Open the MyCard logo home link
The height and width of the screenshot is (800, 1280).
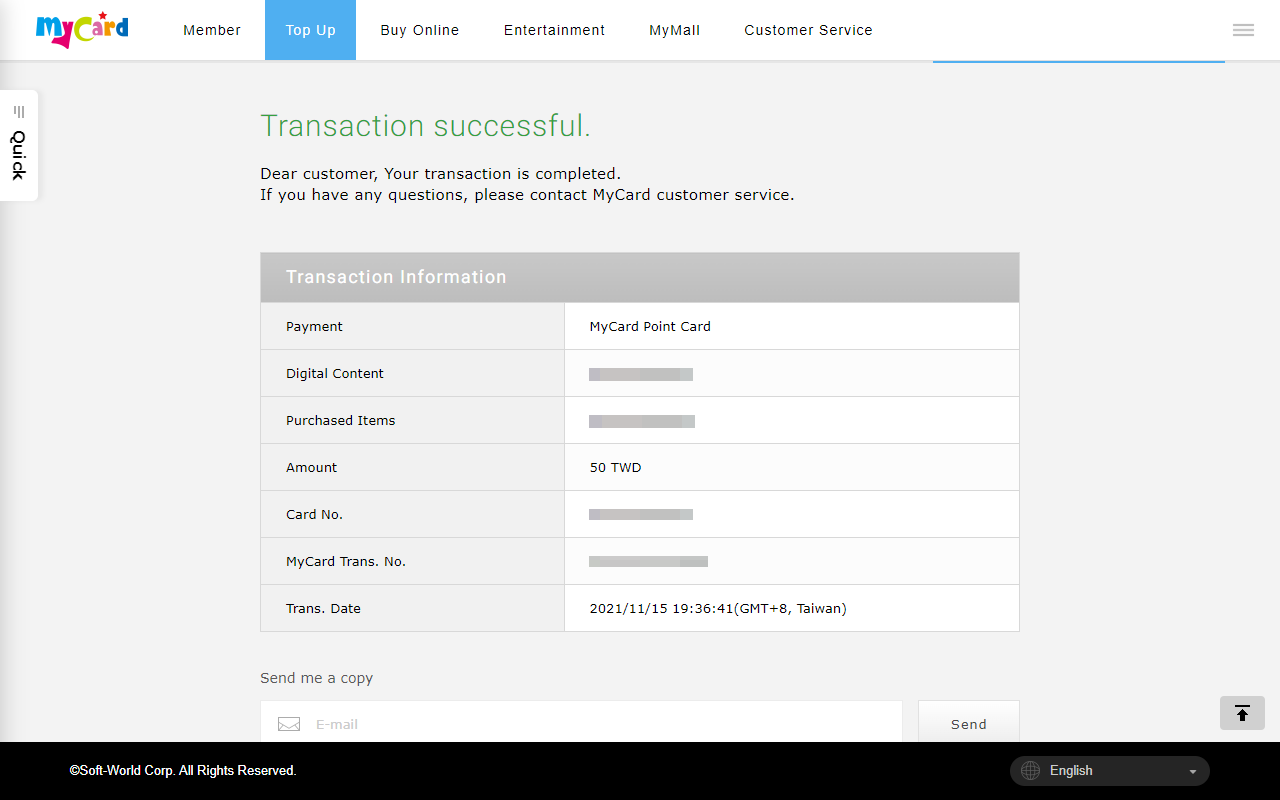[82, 30]
